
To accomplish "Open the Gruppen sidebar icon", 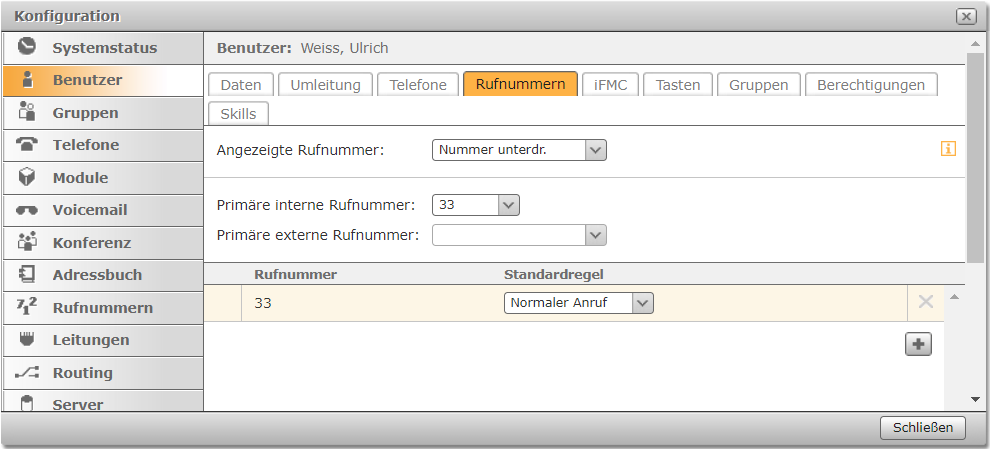I will [x=28, y=112].
